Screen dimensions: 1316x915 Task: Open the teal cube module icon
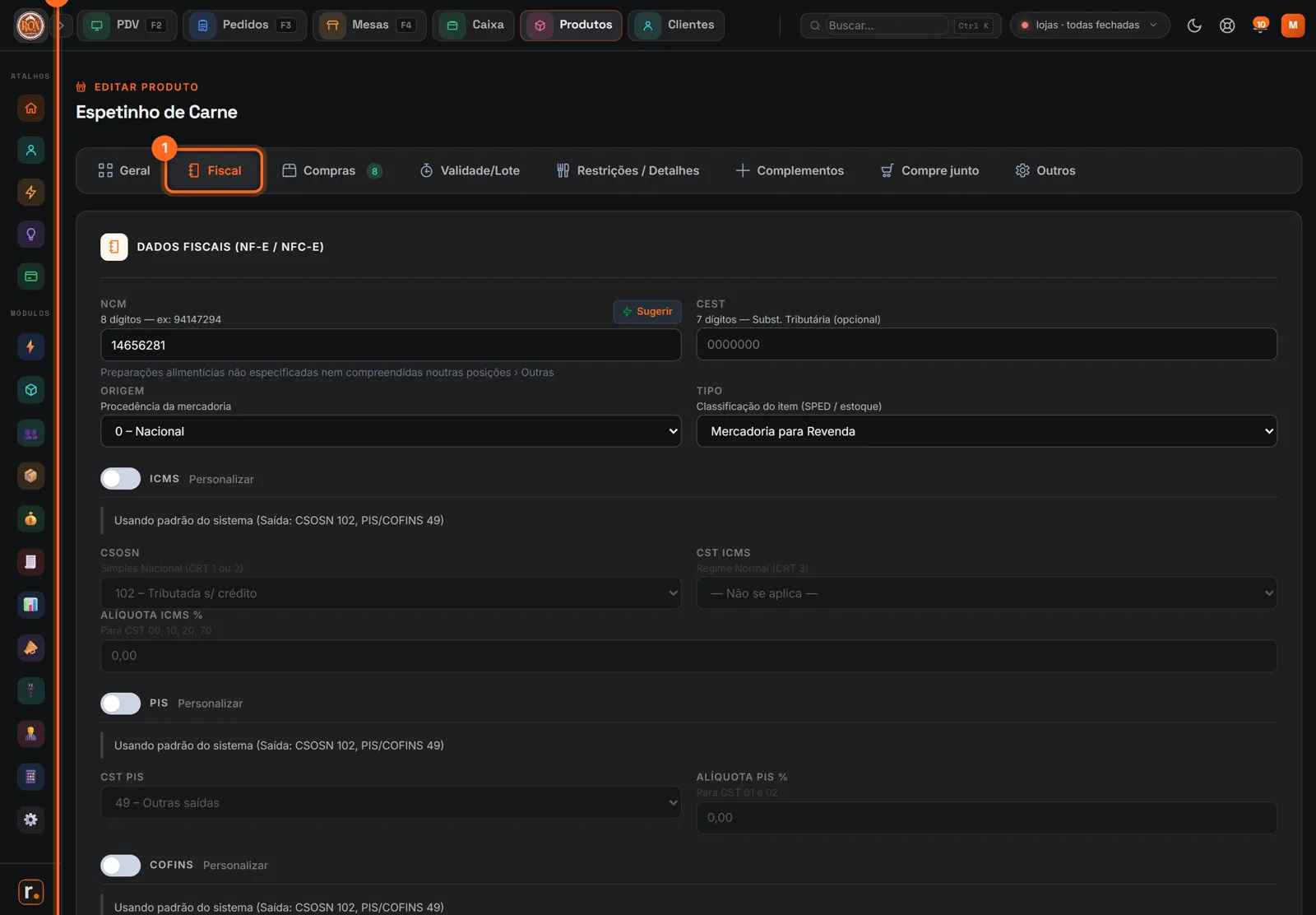(30, 390)
